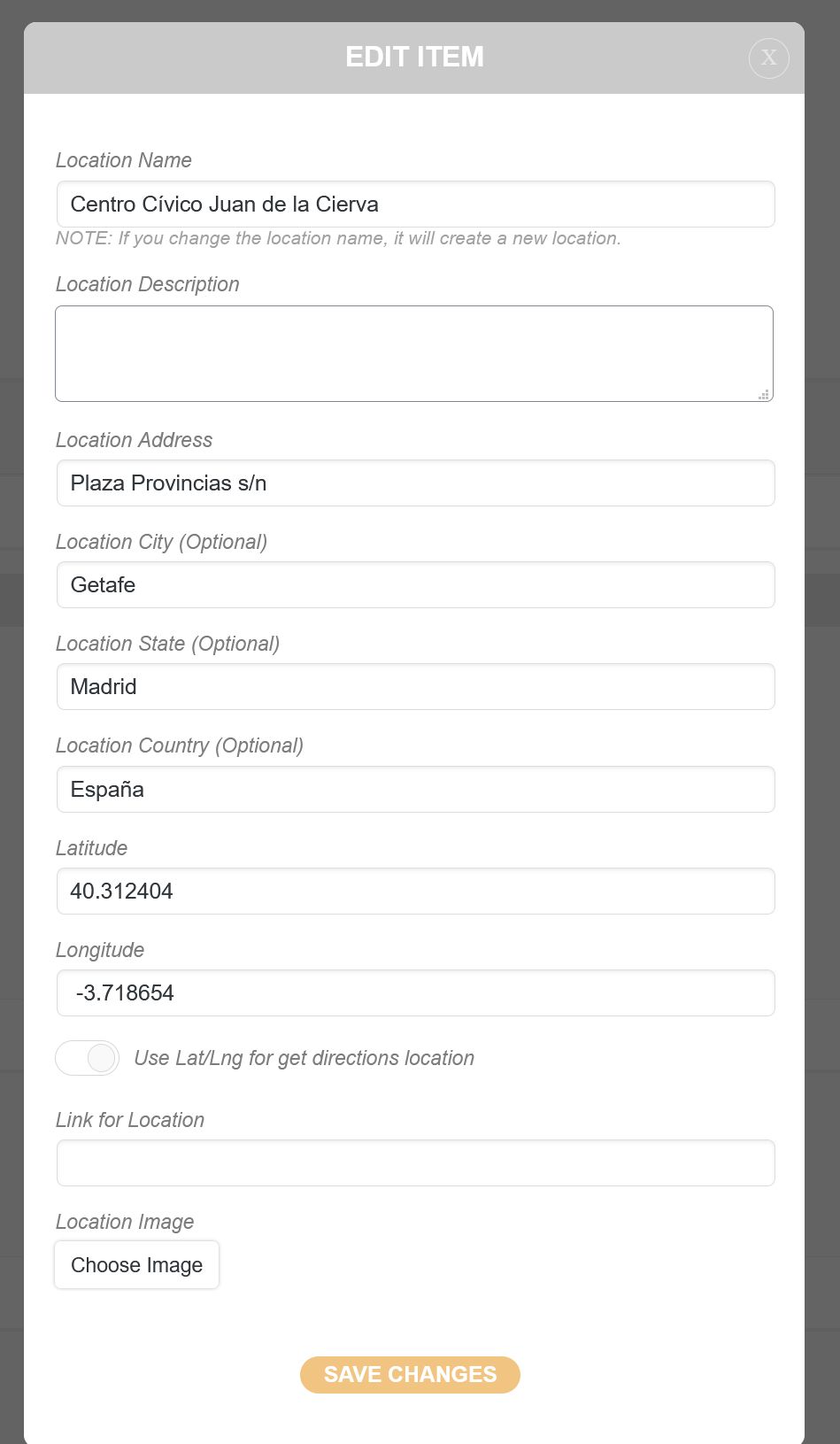This screenshot has width=840, height=1444.
Task: Click the Save Changes button
Action: click(x=410, y=1374)
